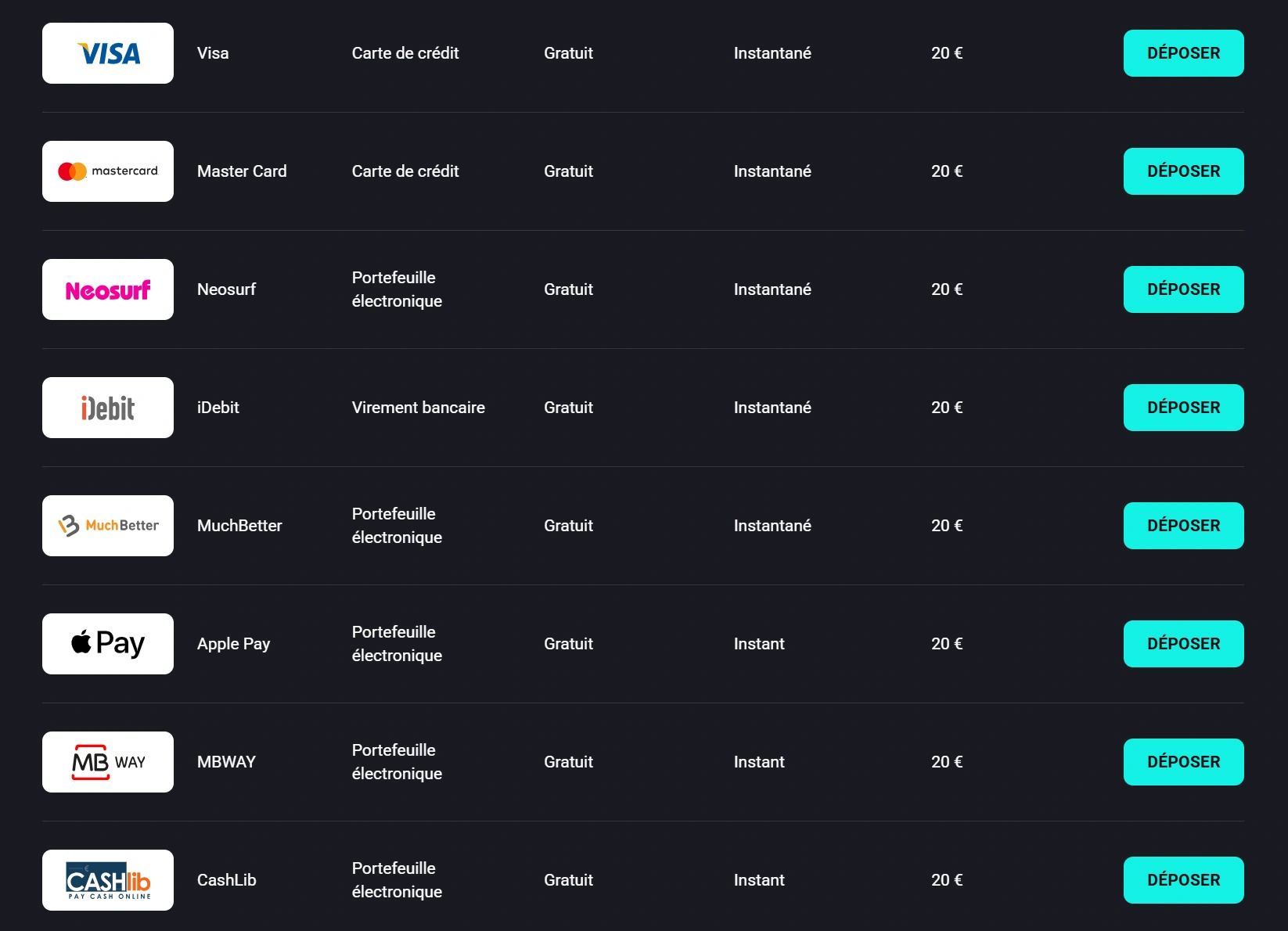Screen dimensions: 1288x931
Task: Hit DÉPOSER in the iDebit row
Action: pyautogui.click(x=1183, y=408)
